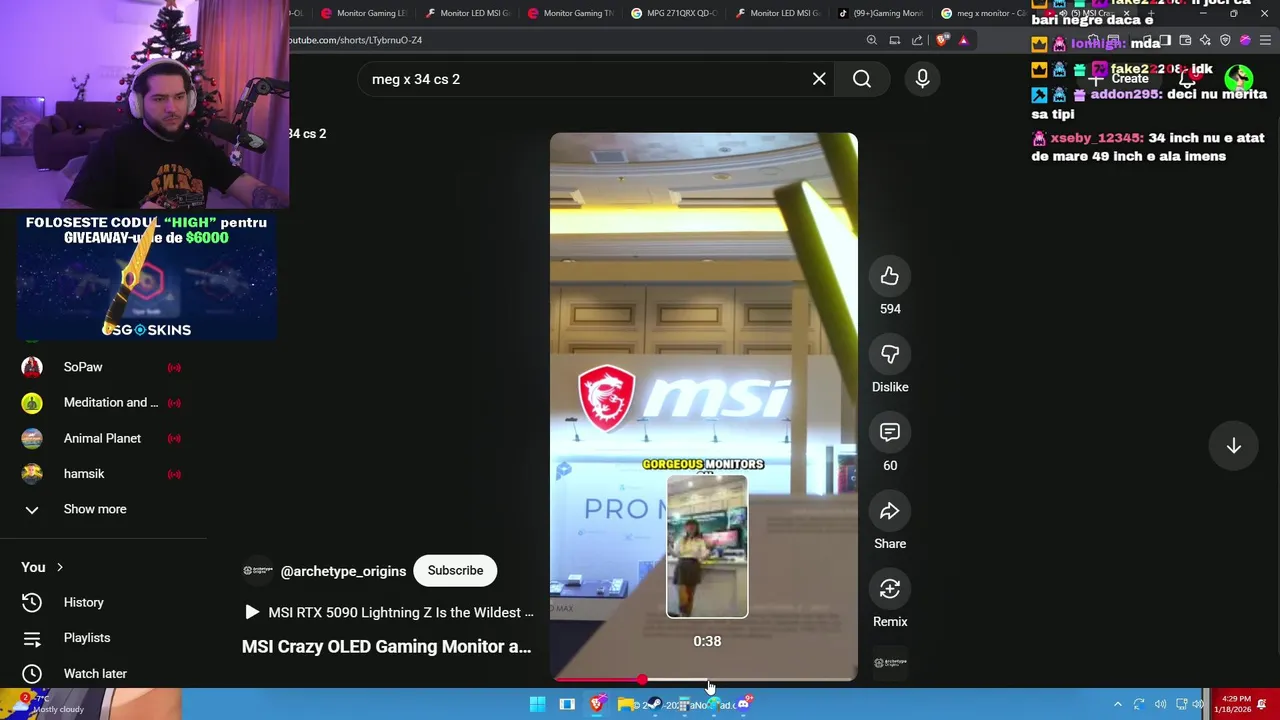Switch to meg x monitor Google tab
Viewport: 1280px width, 720px height.
(x=984, y=13)
